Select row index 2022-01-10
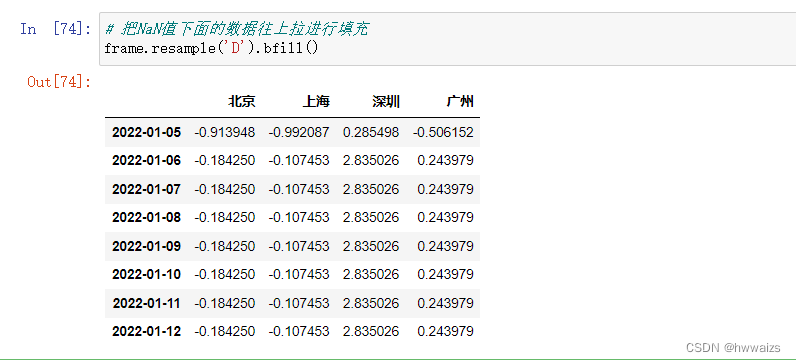Image resolution: width=796 pixels, height=362 pixels. pos(146,275)
